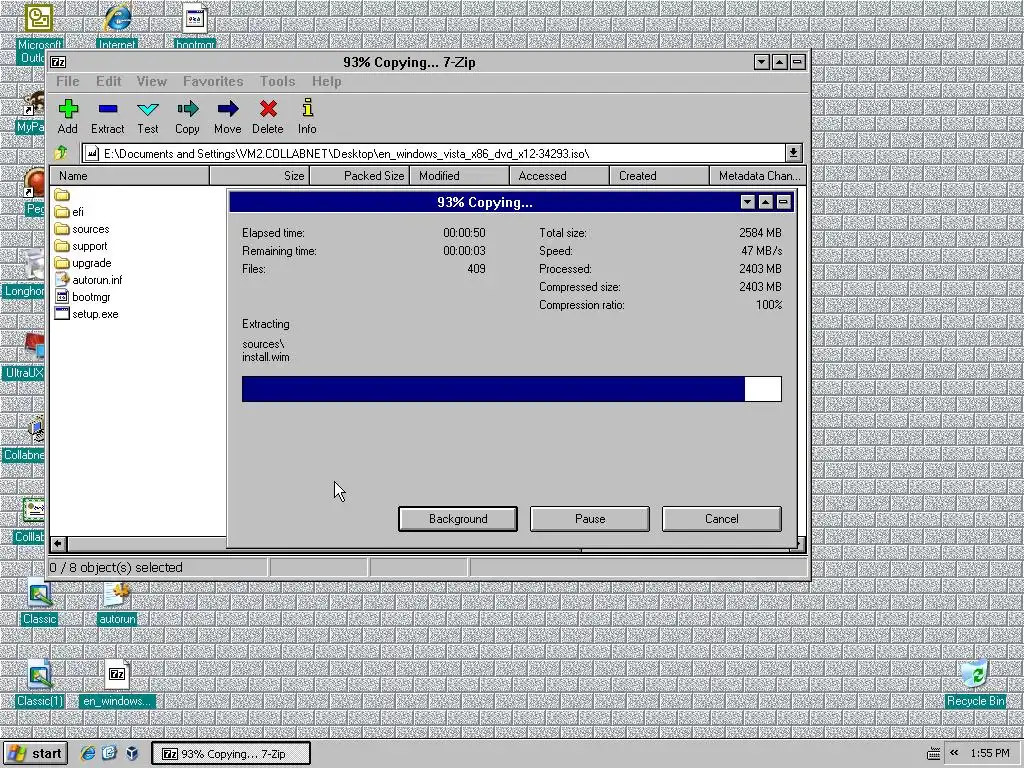Image resolution: width=1024 pixels, height=768 pixels.
Task: Sort by the Modified column header
Action: (460, 176)
